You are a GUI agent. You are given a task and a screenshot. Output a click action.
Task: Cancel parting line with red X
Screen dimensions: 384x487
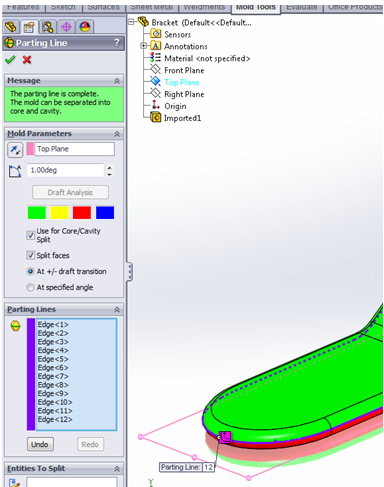pyautogui.click(x=27, y=60)
